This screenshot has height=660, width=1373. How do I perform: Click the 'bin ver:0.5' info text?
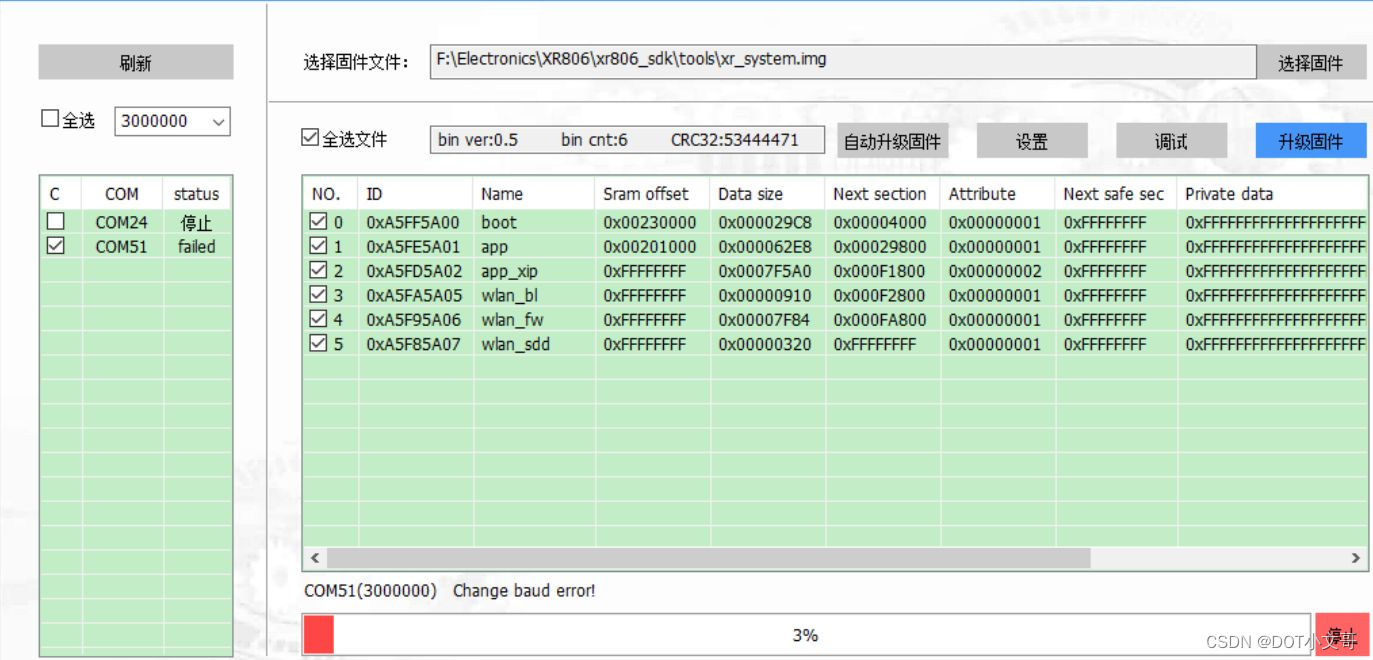[478, 140]
